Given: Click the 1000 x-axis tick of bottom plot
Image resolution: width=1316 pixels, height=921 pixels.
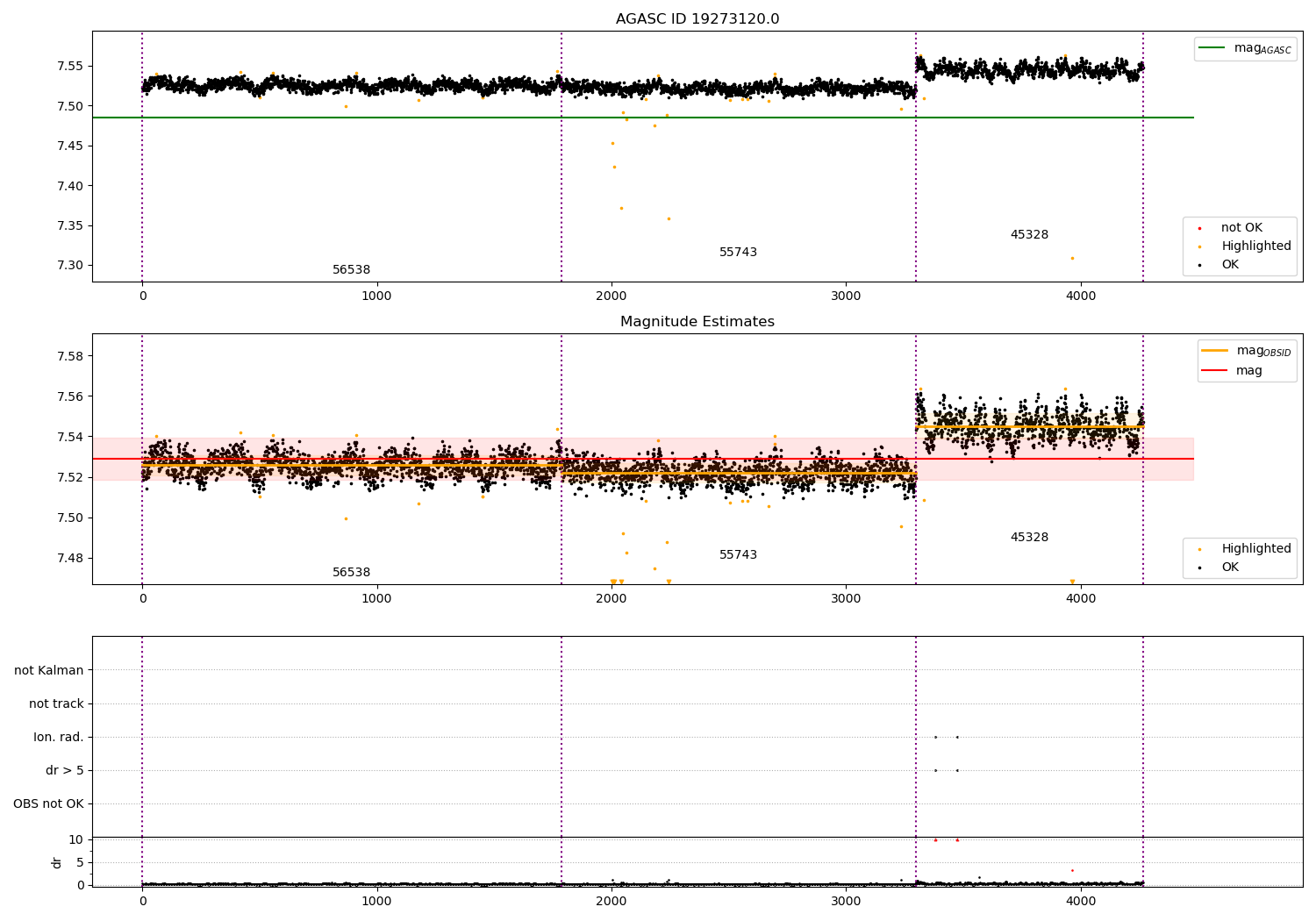Looking at the screenshot, I should point(376,901).
